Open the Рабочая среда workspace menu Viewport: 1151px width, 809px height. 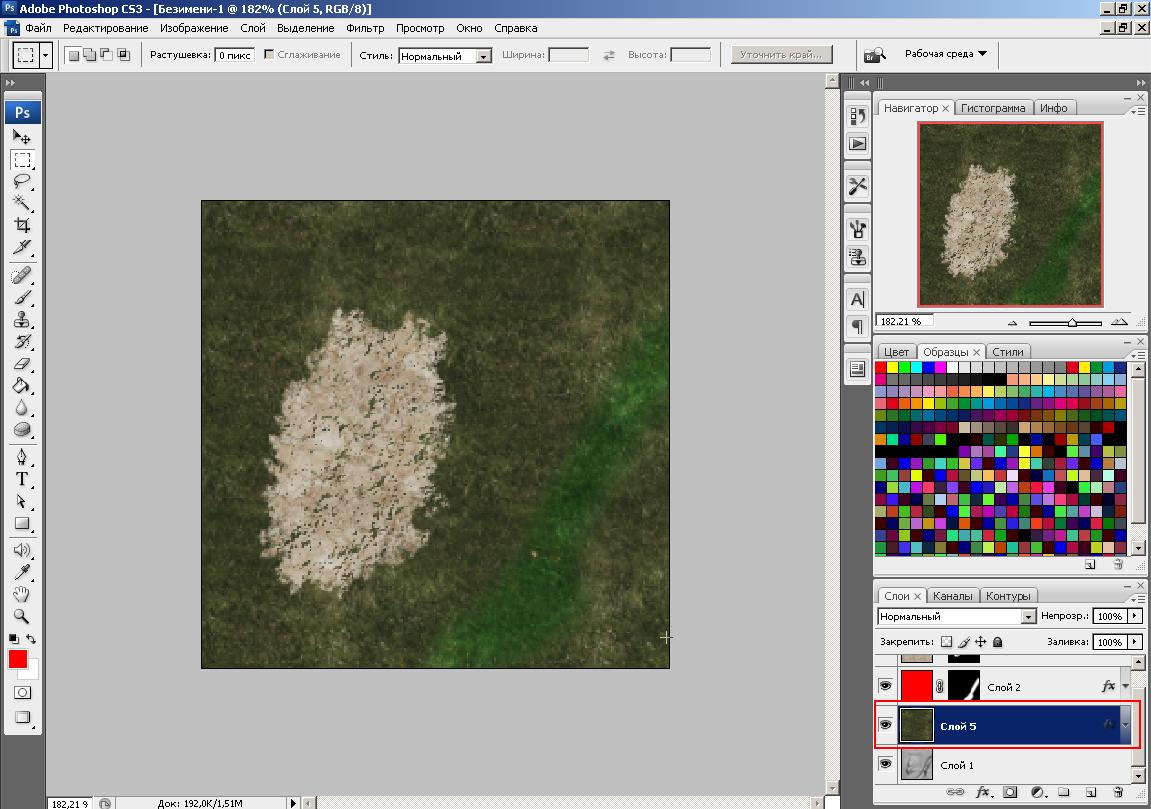pyautogui.click(x=945, y=54)
